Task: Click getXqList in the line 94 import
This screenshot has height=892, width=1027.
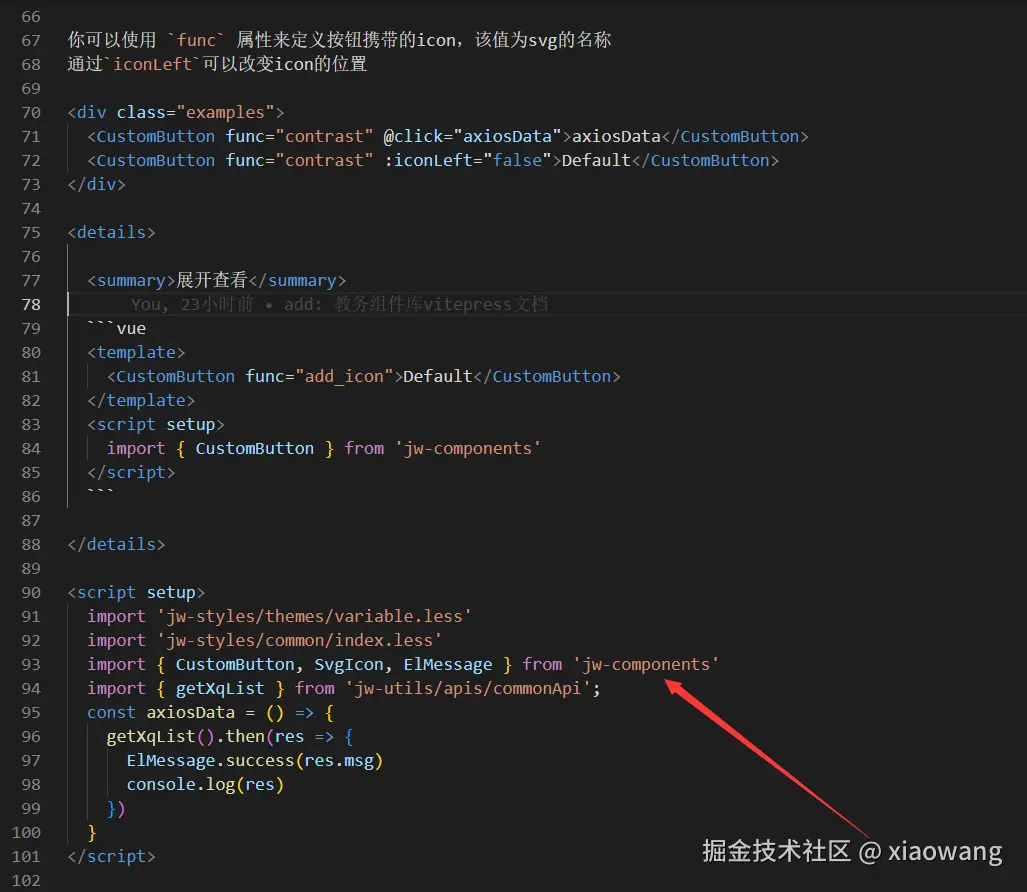Action: (x=220, y=689)
